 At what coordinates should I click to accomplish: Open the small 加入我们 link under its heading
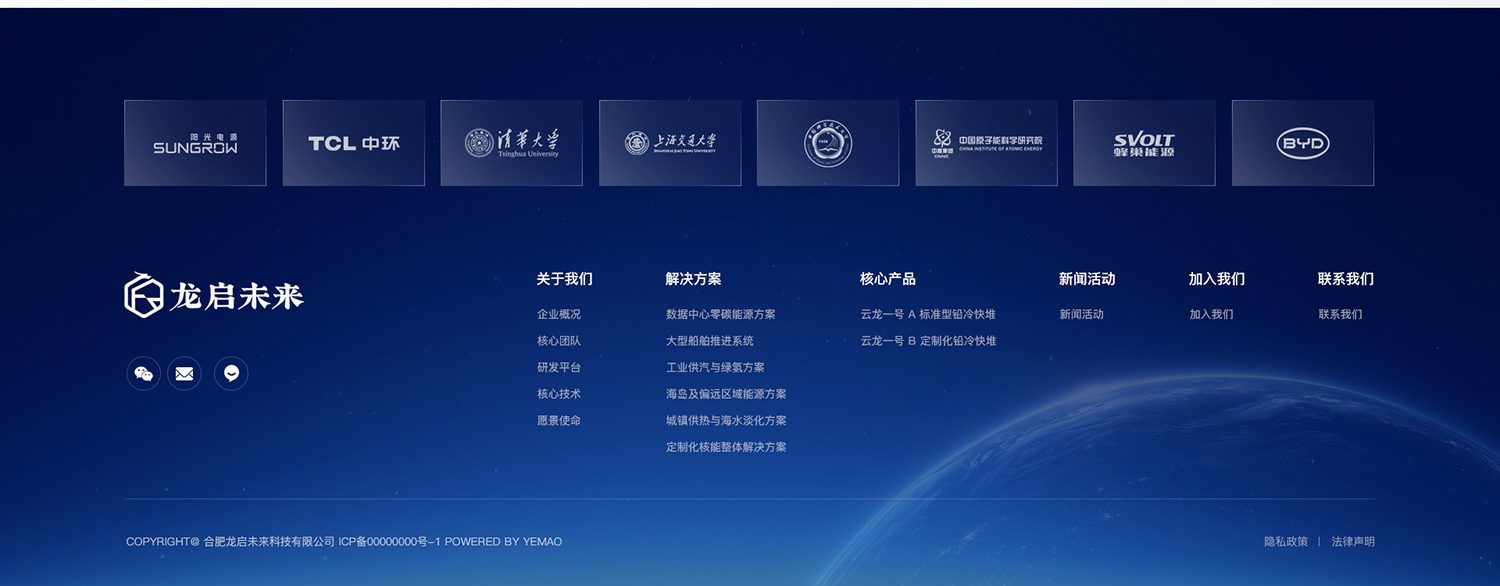tap(1211, 314)
